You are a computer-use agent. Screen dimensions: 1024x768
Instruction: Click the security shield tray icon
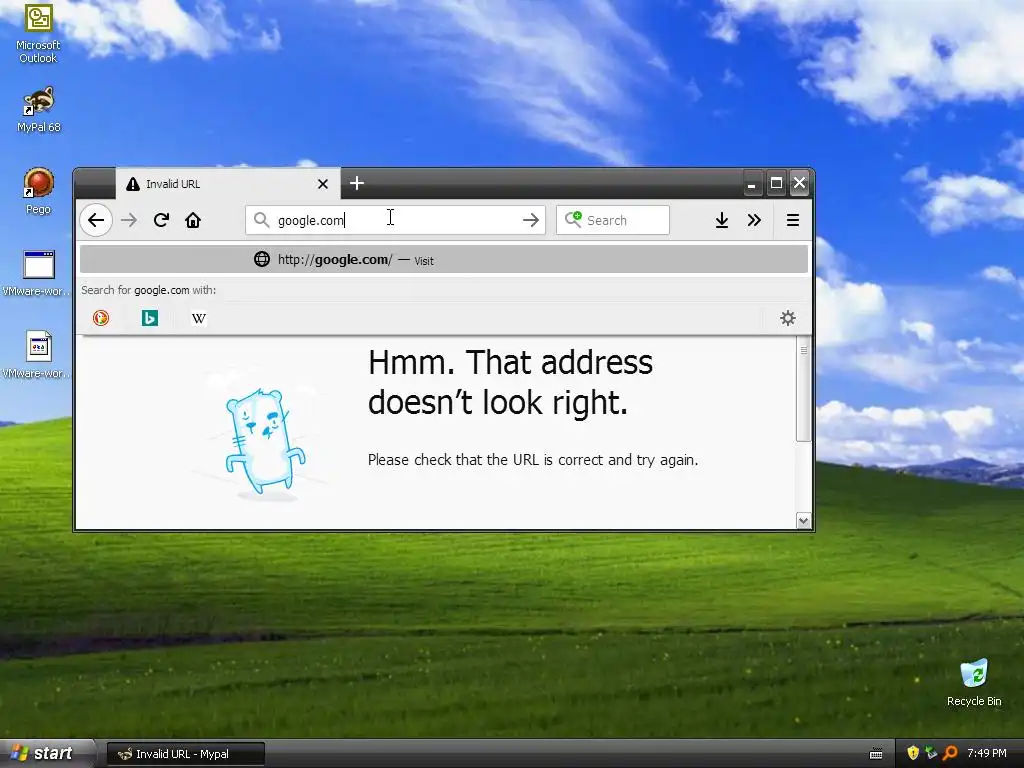tap(913, 753)
